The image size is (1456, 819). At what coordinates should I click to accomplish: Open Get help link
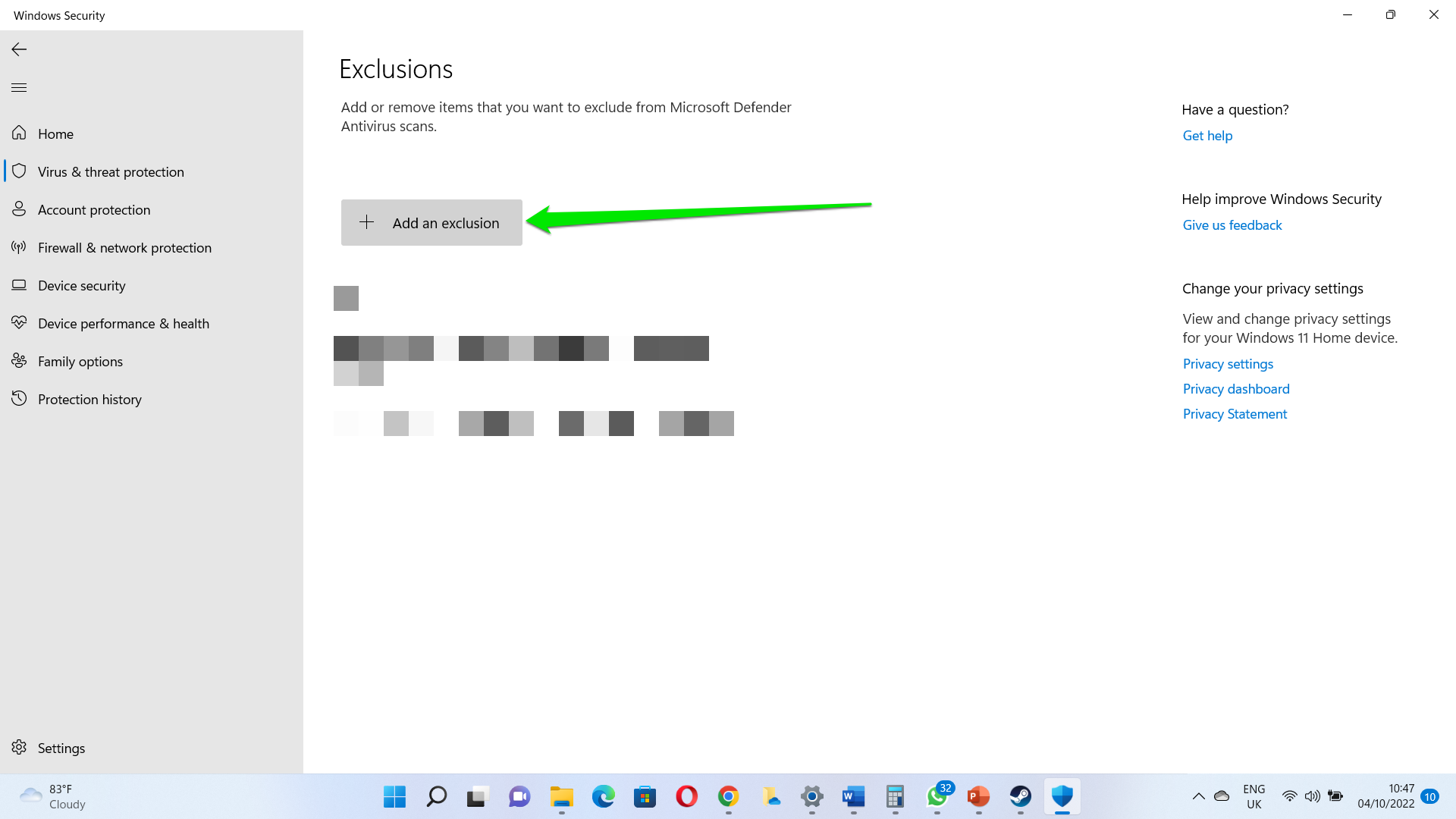(x=1207, y=136)
